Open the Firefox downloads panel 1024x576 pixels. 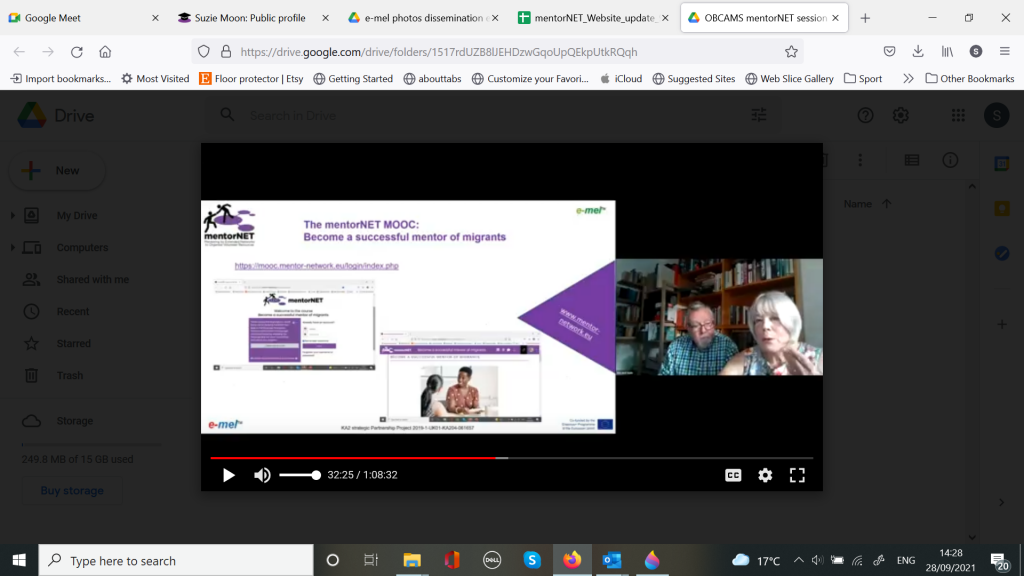click(x=918, y=52)
